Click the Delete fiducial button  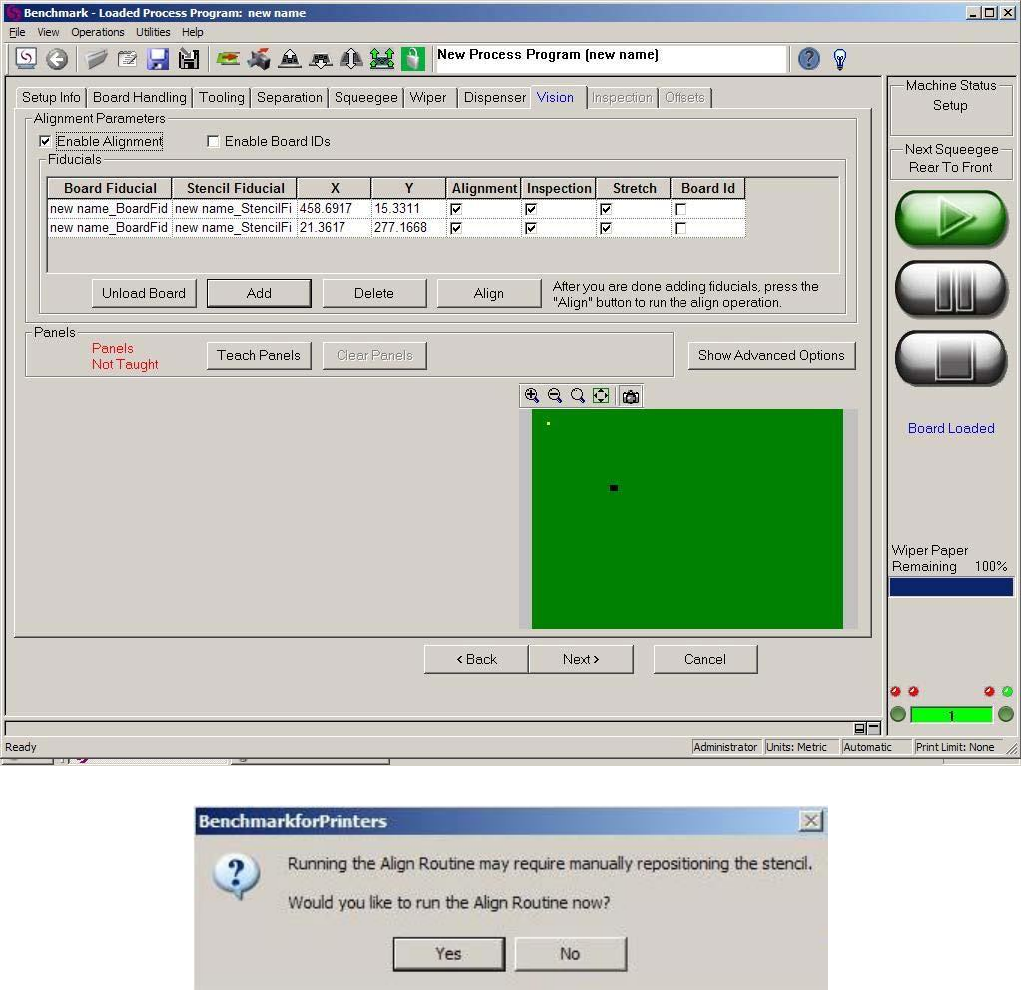coord(374,293)
